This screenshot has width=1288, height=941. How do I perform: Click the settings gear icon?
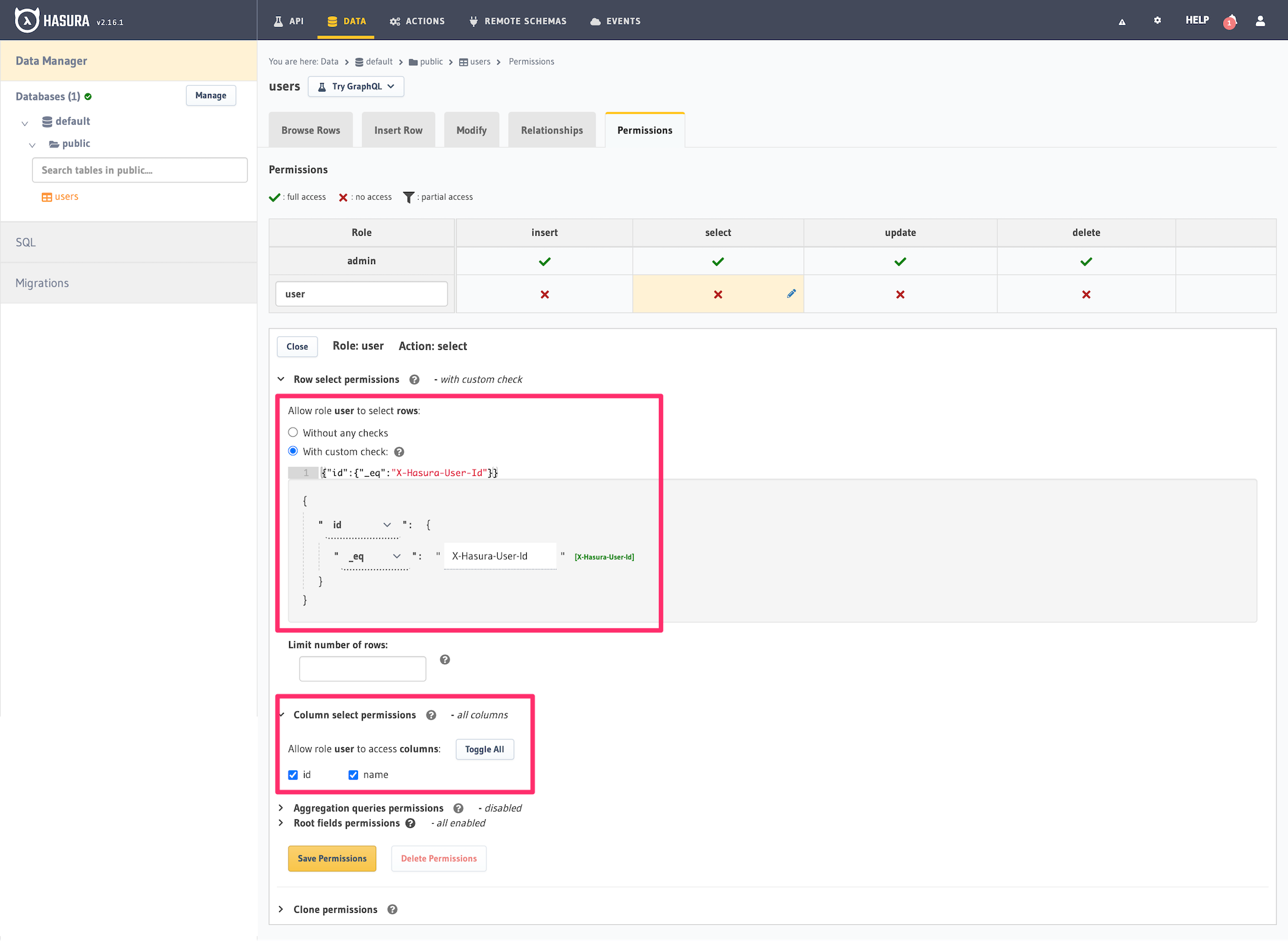click(x=1157, y=19)
